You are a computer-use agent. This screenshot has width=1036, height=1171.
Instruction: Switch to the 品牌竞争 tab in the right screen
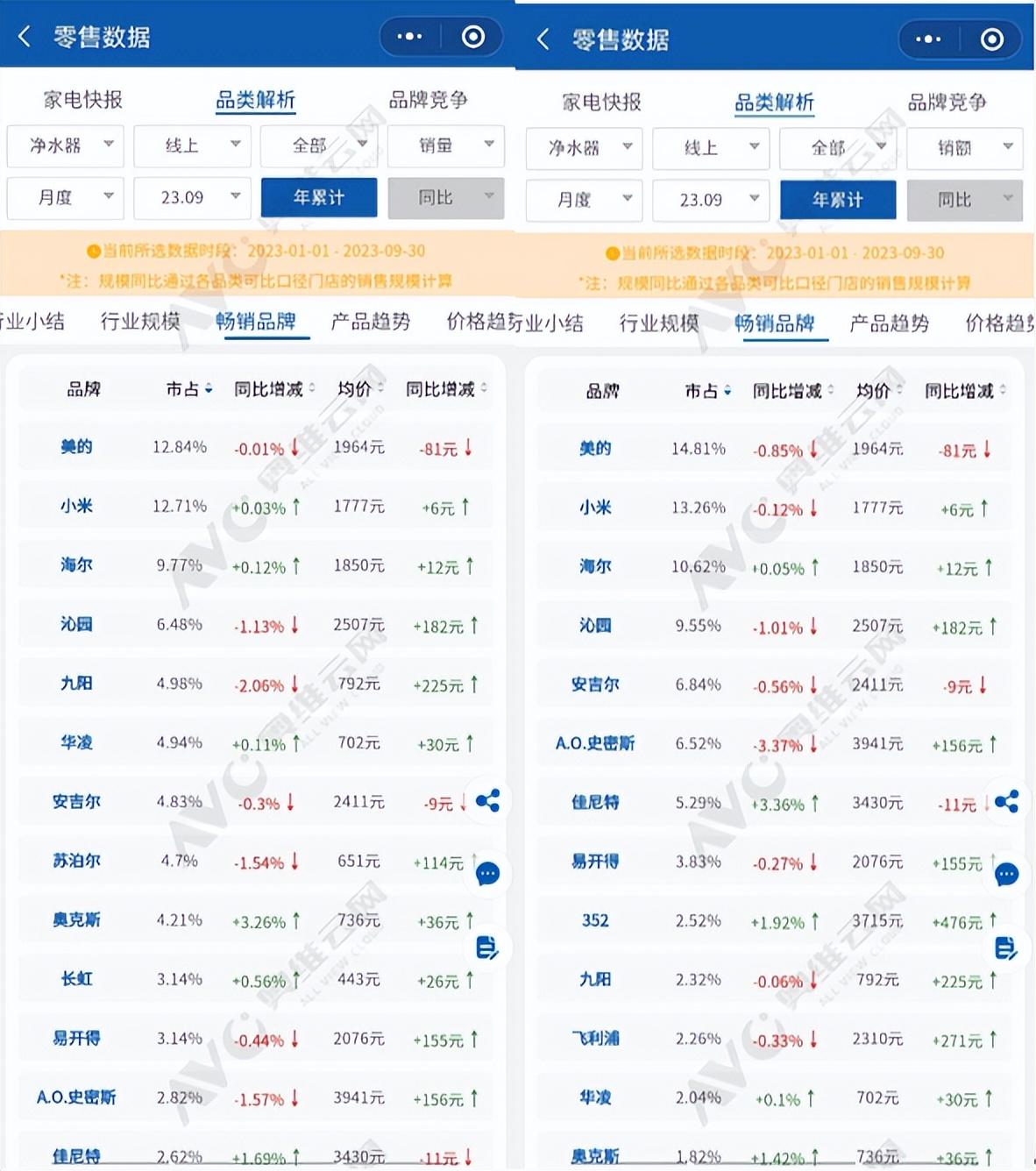(947, 103)
